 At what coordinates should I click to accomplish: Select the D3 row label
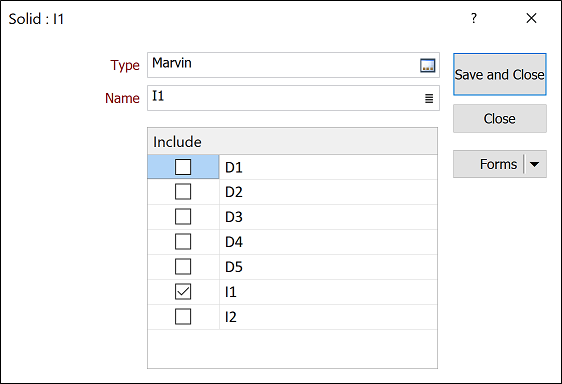click(234, 217)
